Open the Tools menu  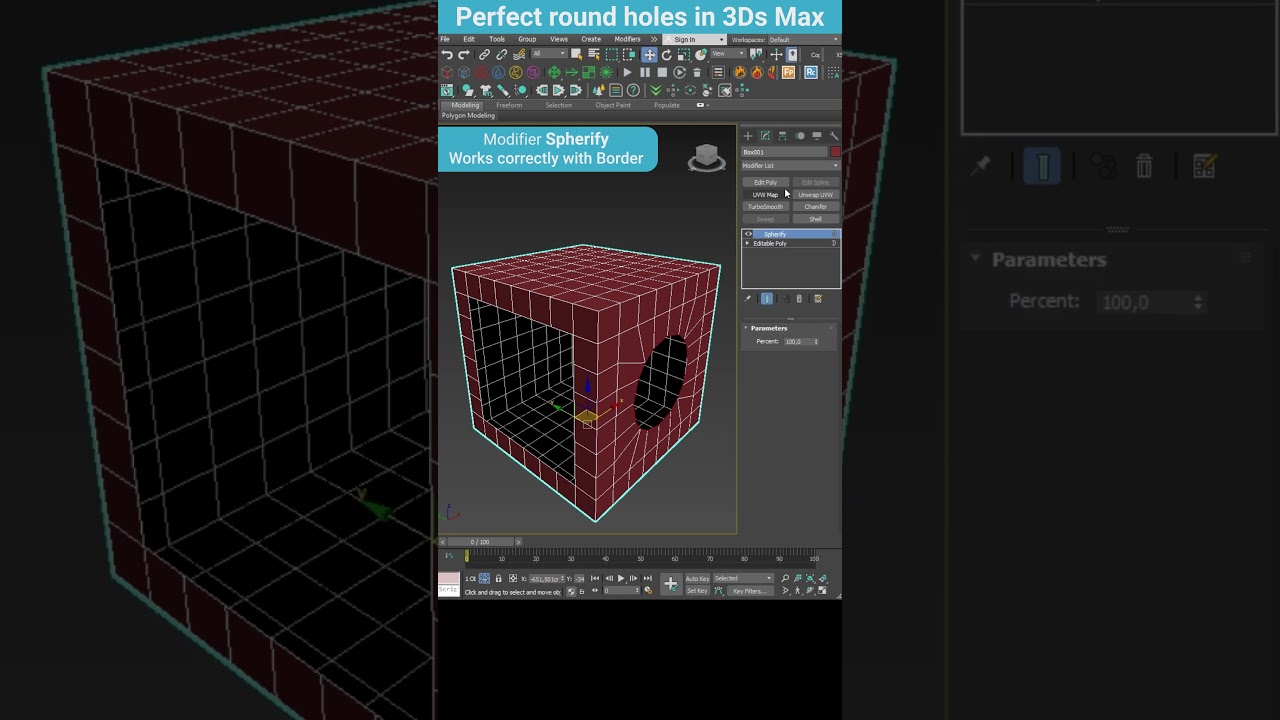(497, 40)
